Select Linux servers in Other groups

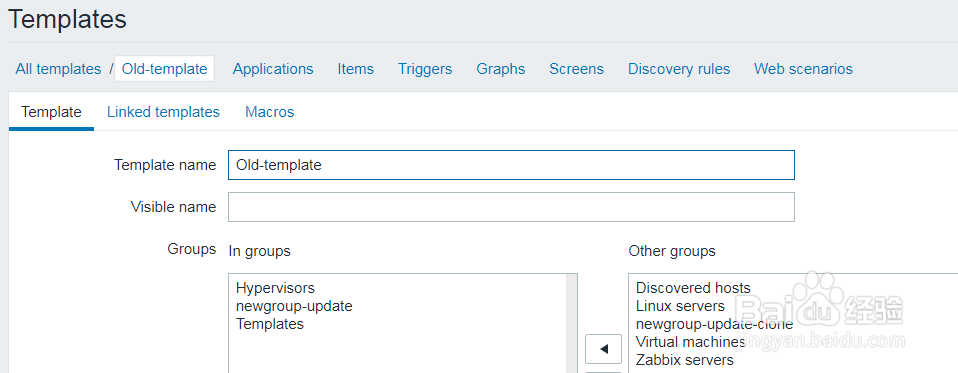680,306
